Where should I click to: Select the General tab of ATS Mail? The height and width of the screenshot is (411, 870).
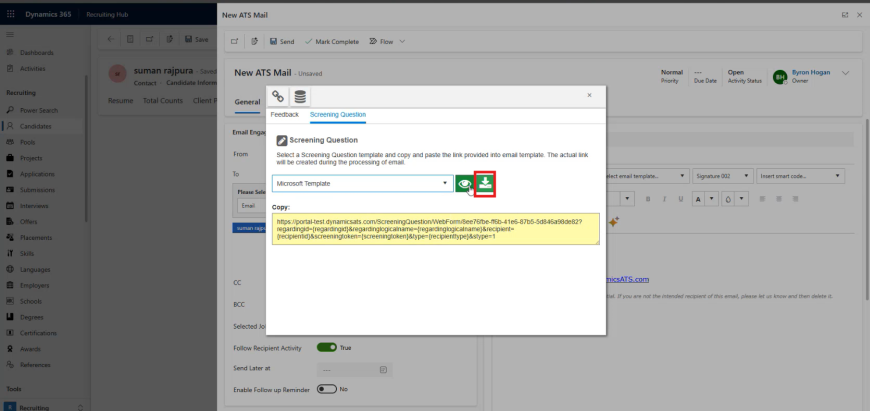247,102
